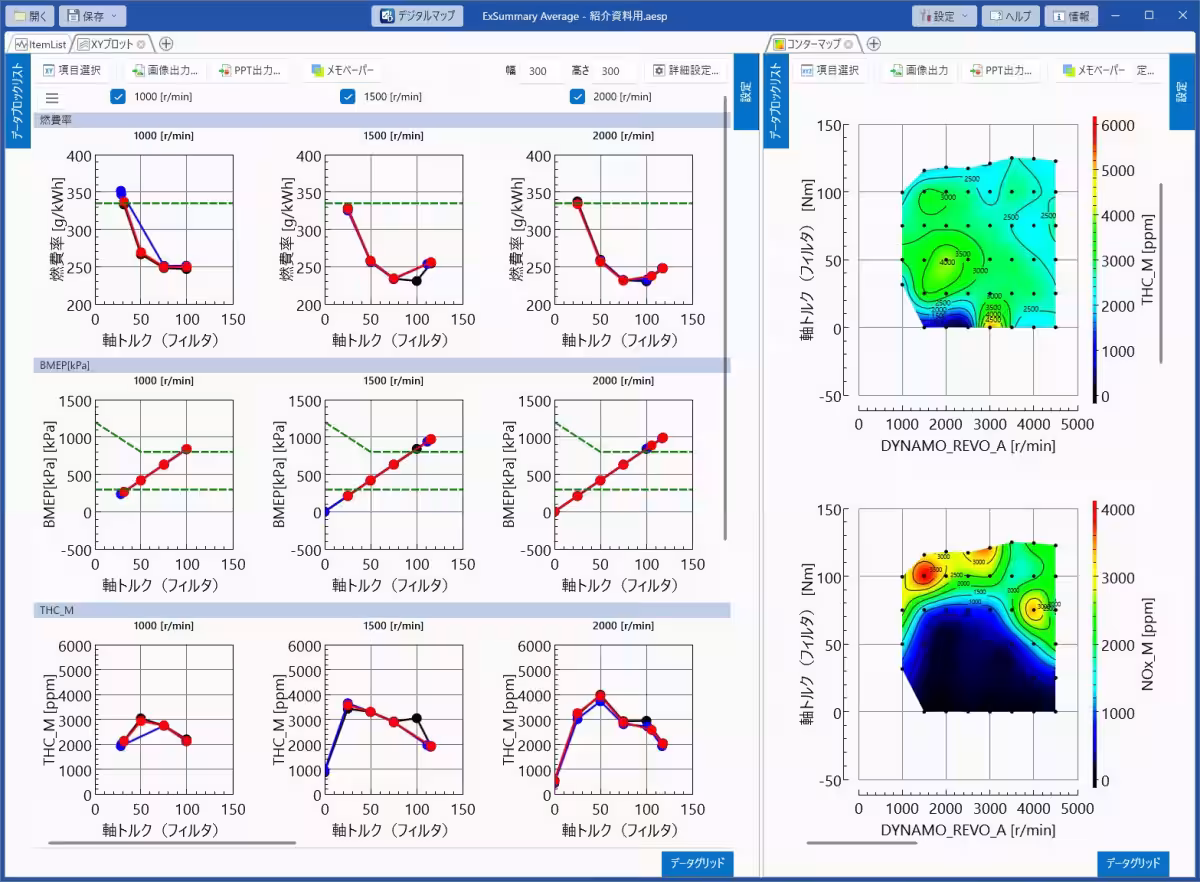Click the 幅 width input field
Screen dimensions: 1200x882
pos(538,71)
